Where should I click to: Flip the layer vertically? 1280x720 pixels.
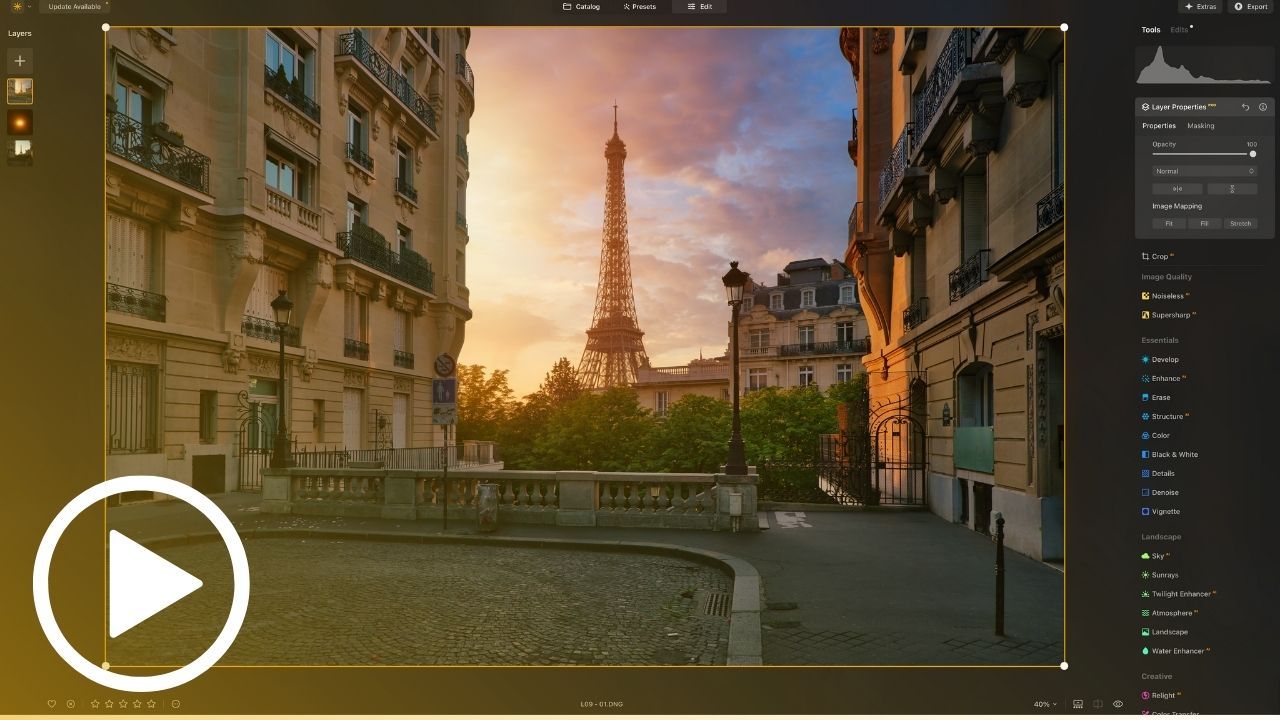(x=1232, y=189)
